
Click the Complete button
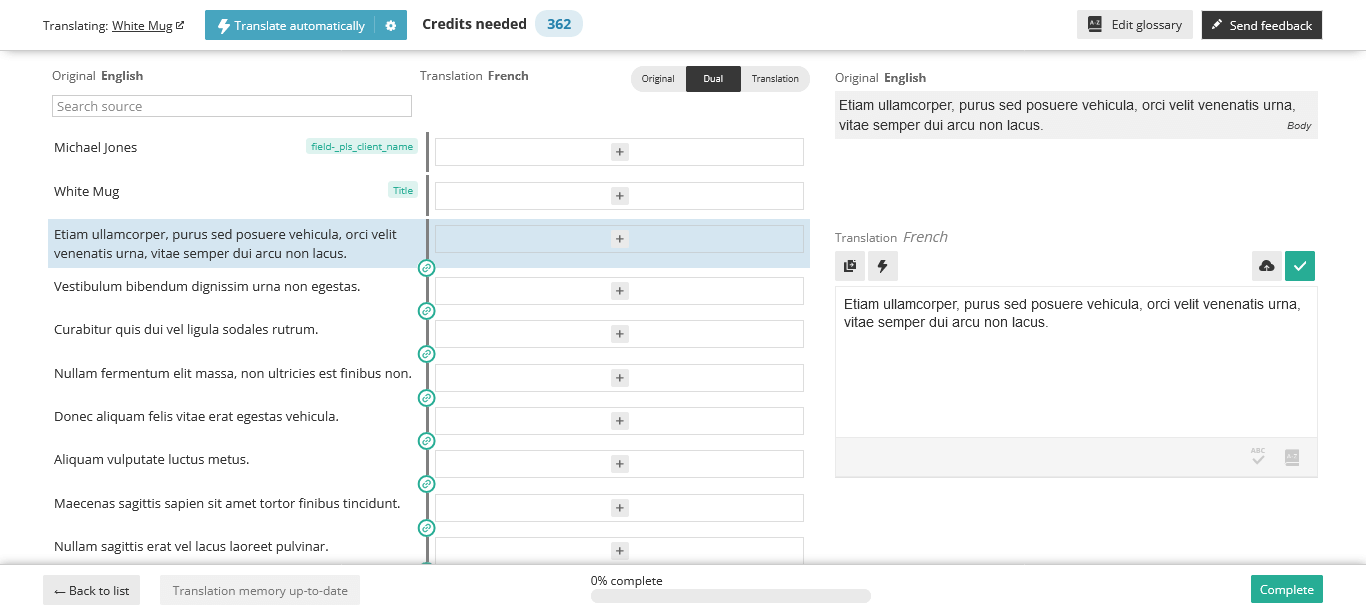[1286, 590]
